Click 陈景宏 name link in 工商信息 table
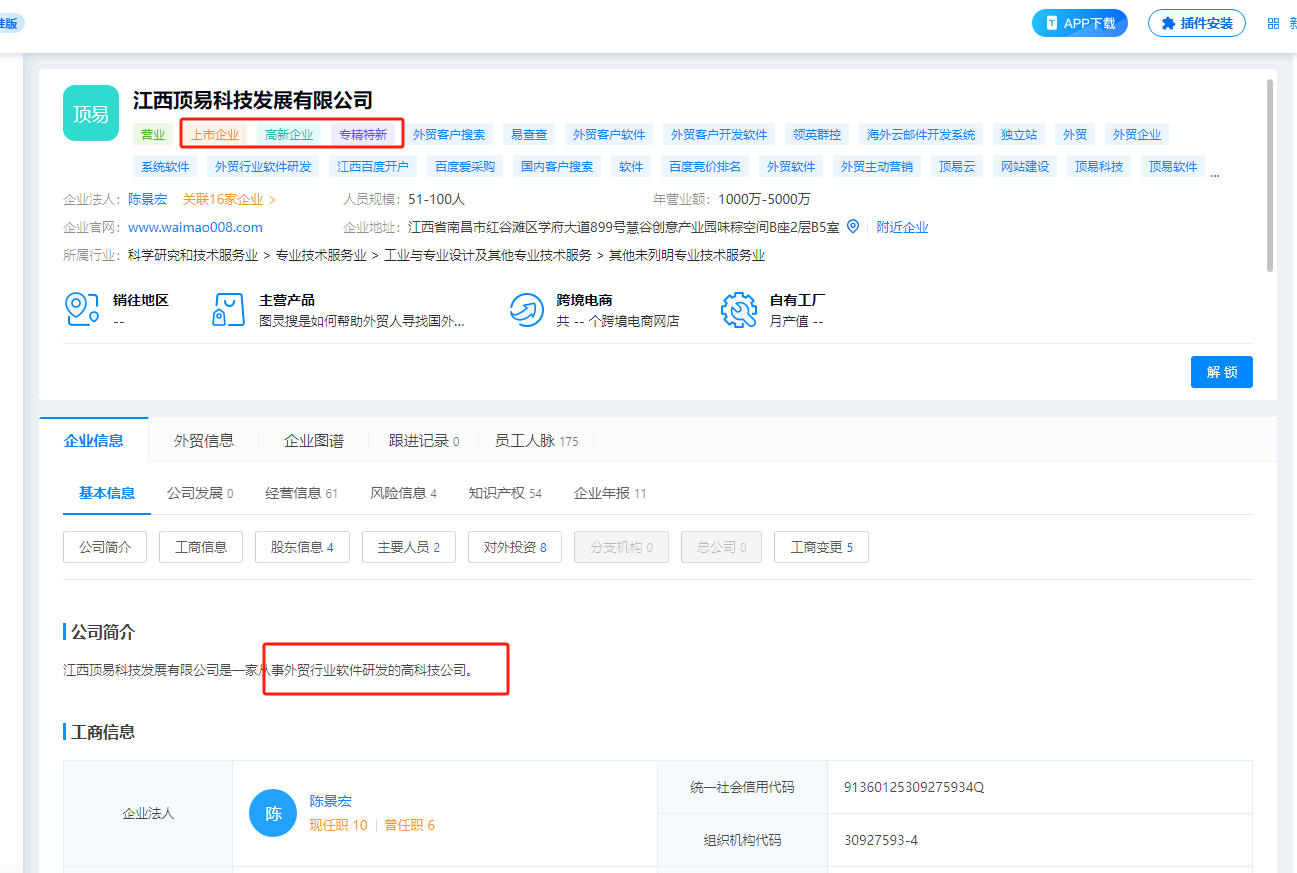This screenshot has height=873, width=1297. (x=330, y=801)
